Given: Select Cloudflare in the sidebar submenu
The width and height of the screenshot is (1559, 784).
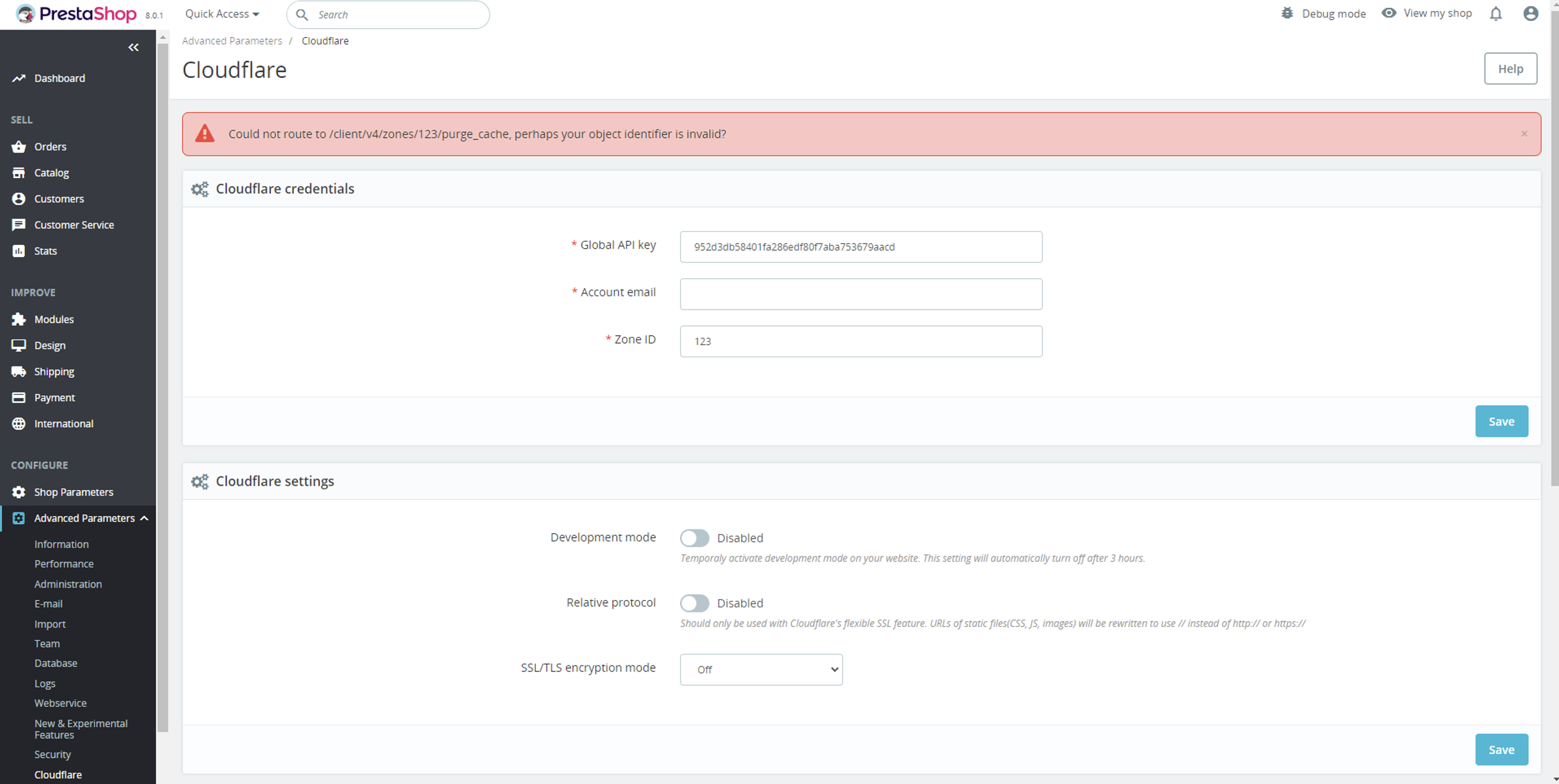Looking at the screenshot, I should 58,774.
